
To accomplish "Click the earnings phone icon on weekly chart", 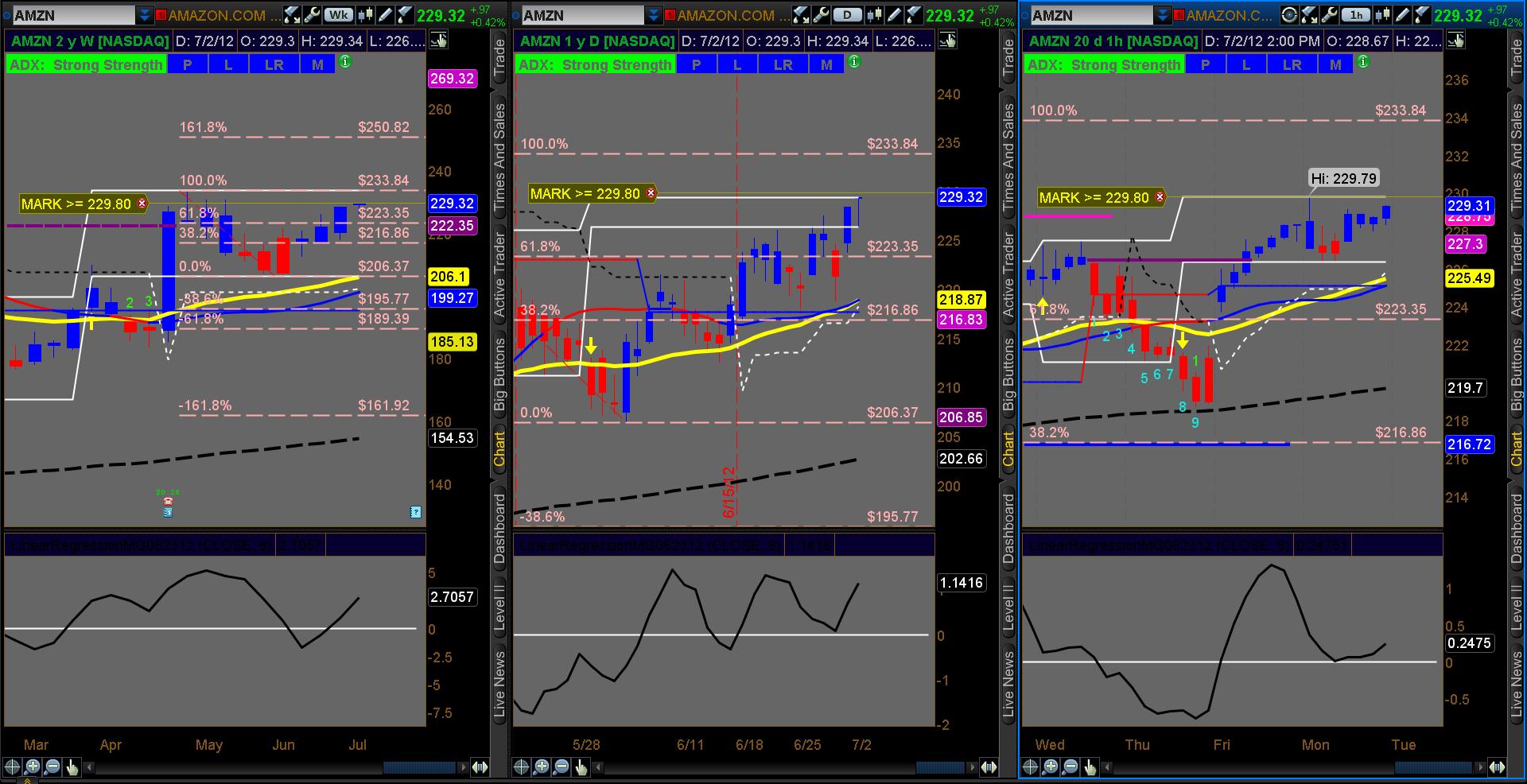I will tap(168, 503).
